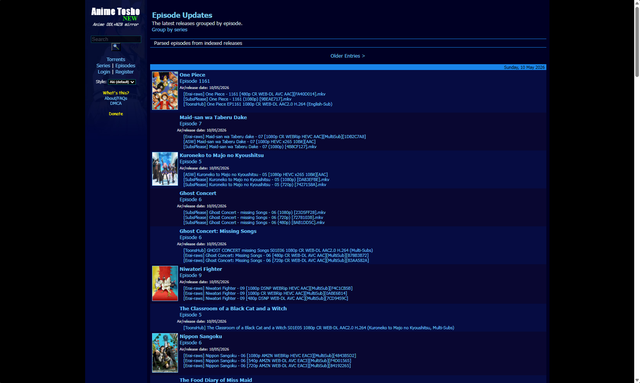
Task: Open Erai-raws Maid-san wa Taberu dake release
Action: click(x=275, y=137)
